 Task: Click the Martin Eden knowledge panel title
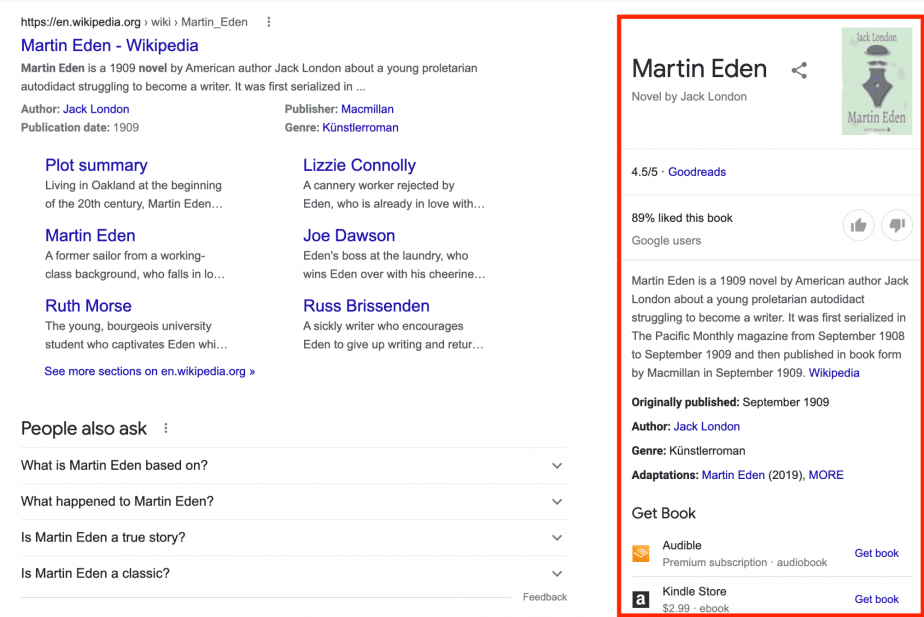click(699, 69)
